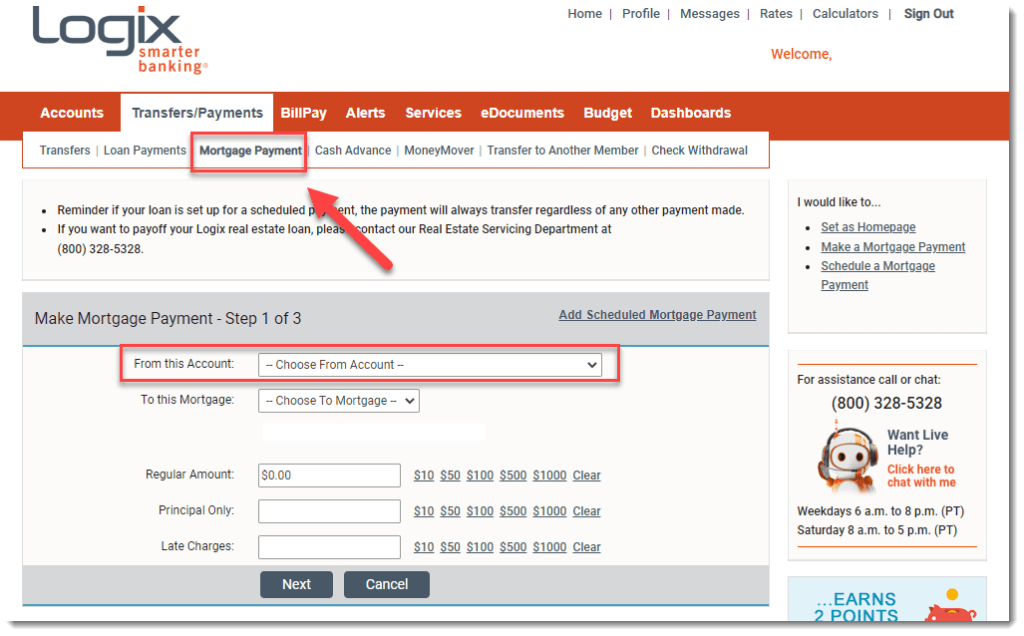Click the Earns 2 Points promo banner
The width and height of the screenshot is (1024, 636).
pos(887,599)
